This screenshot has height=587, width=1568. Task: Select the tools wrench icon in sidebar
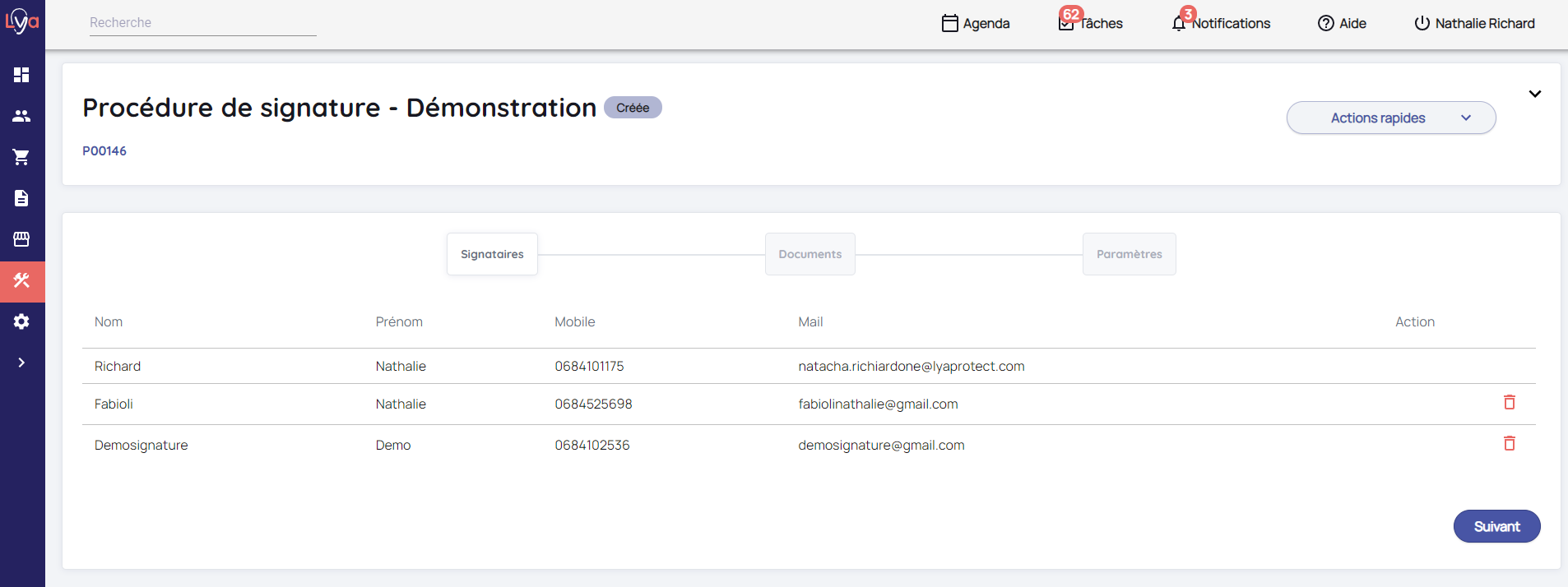[21, 281]
